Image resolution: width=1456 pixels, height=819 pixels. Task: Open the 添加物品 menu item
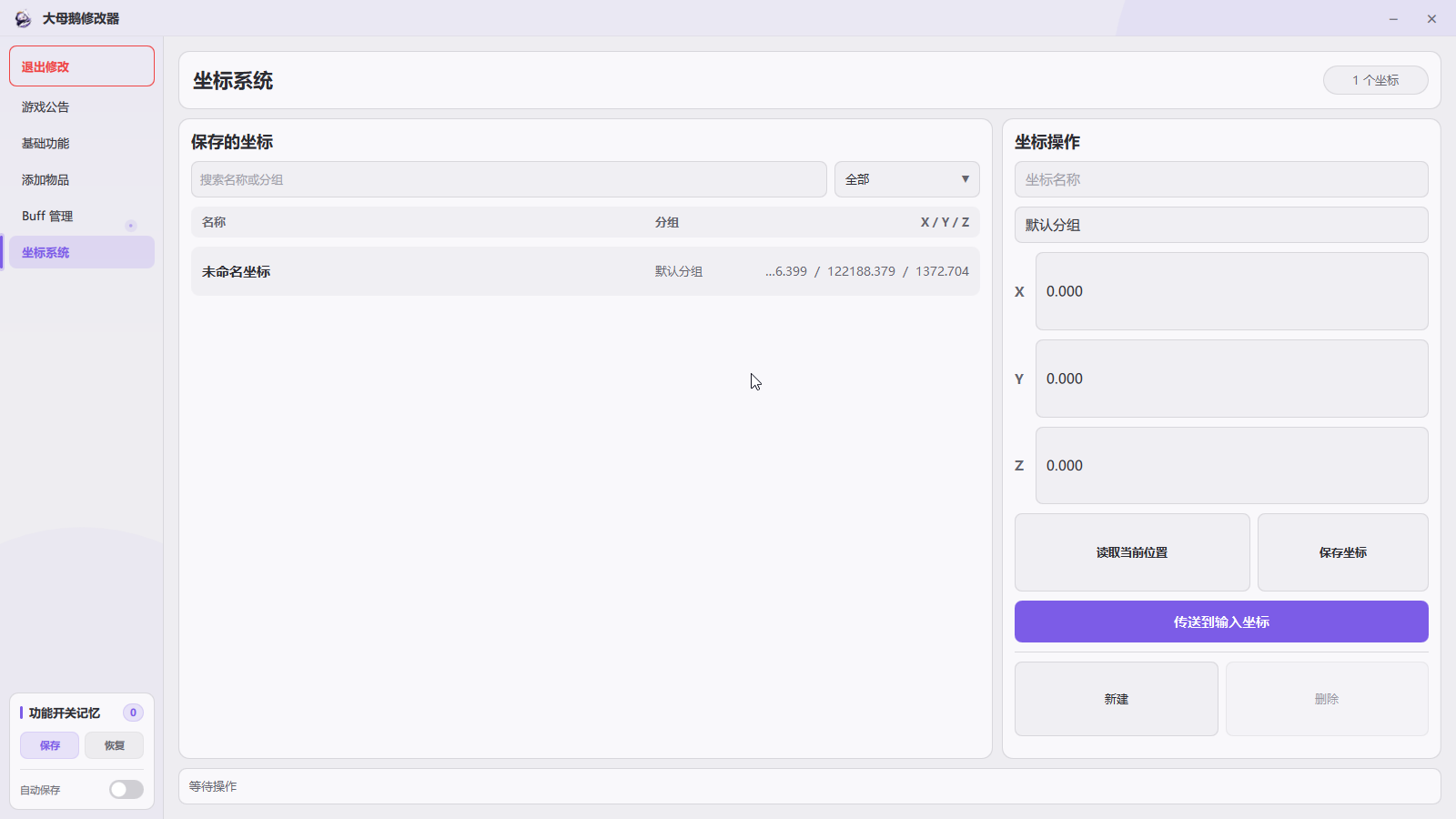click(x=82, y=179)
